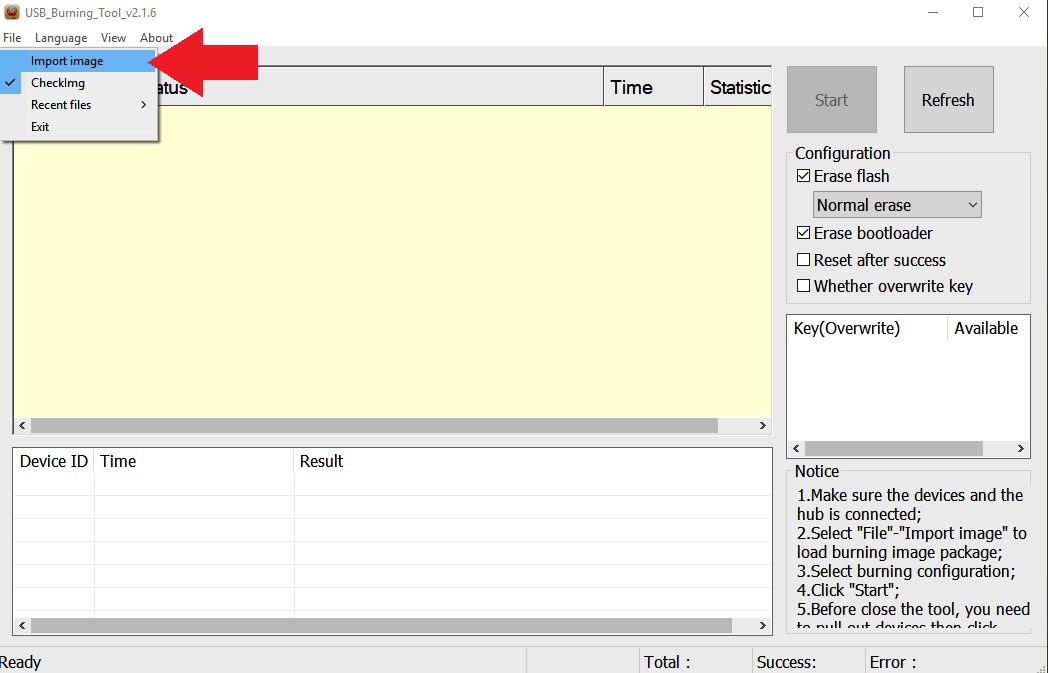Viewport: 1048px width, 673px height.
Task: Click the key list horizontal scrollbar thumb
Action: (894, 448)
